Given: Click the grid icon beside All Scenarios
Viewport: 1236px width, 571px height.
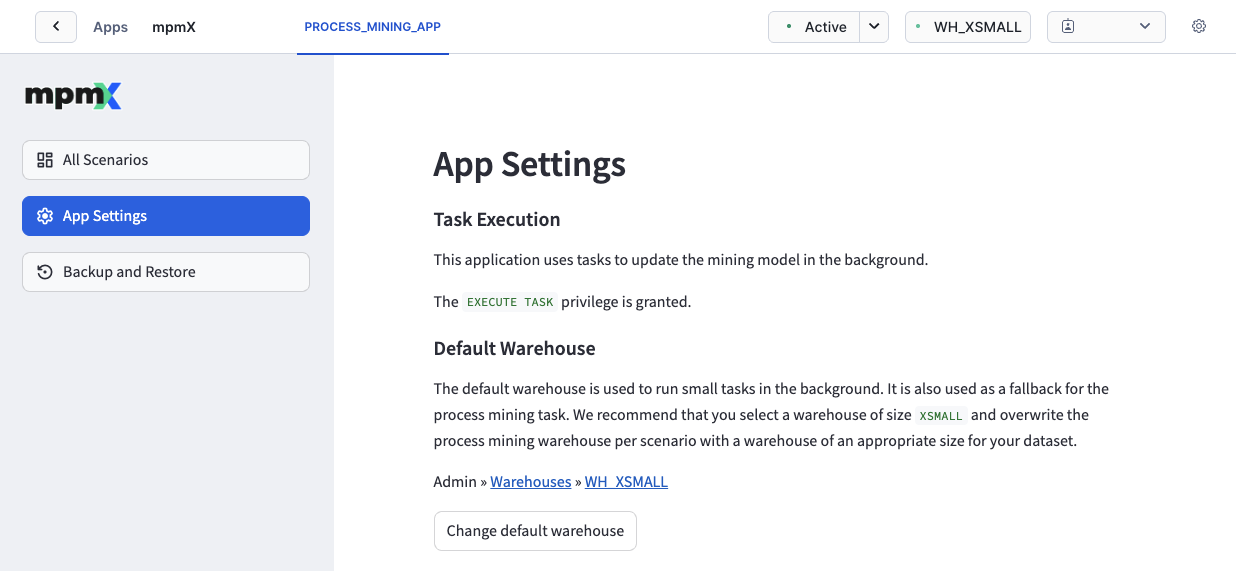Looking at the screenshot, I should click(45, 160).
